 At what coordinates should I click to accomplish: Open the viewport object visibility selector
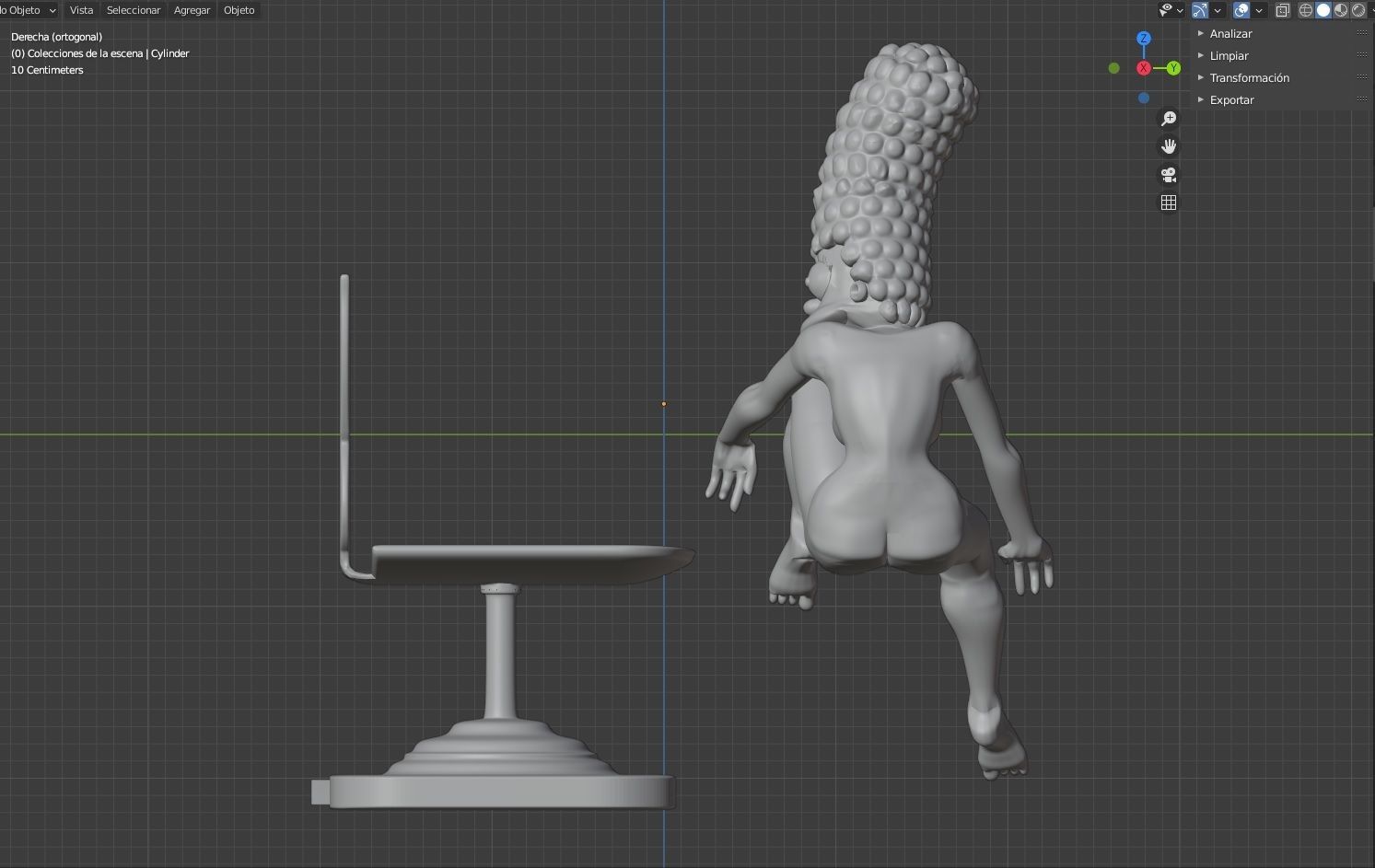tap(1171, 10)
